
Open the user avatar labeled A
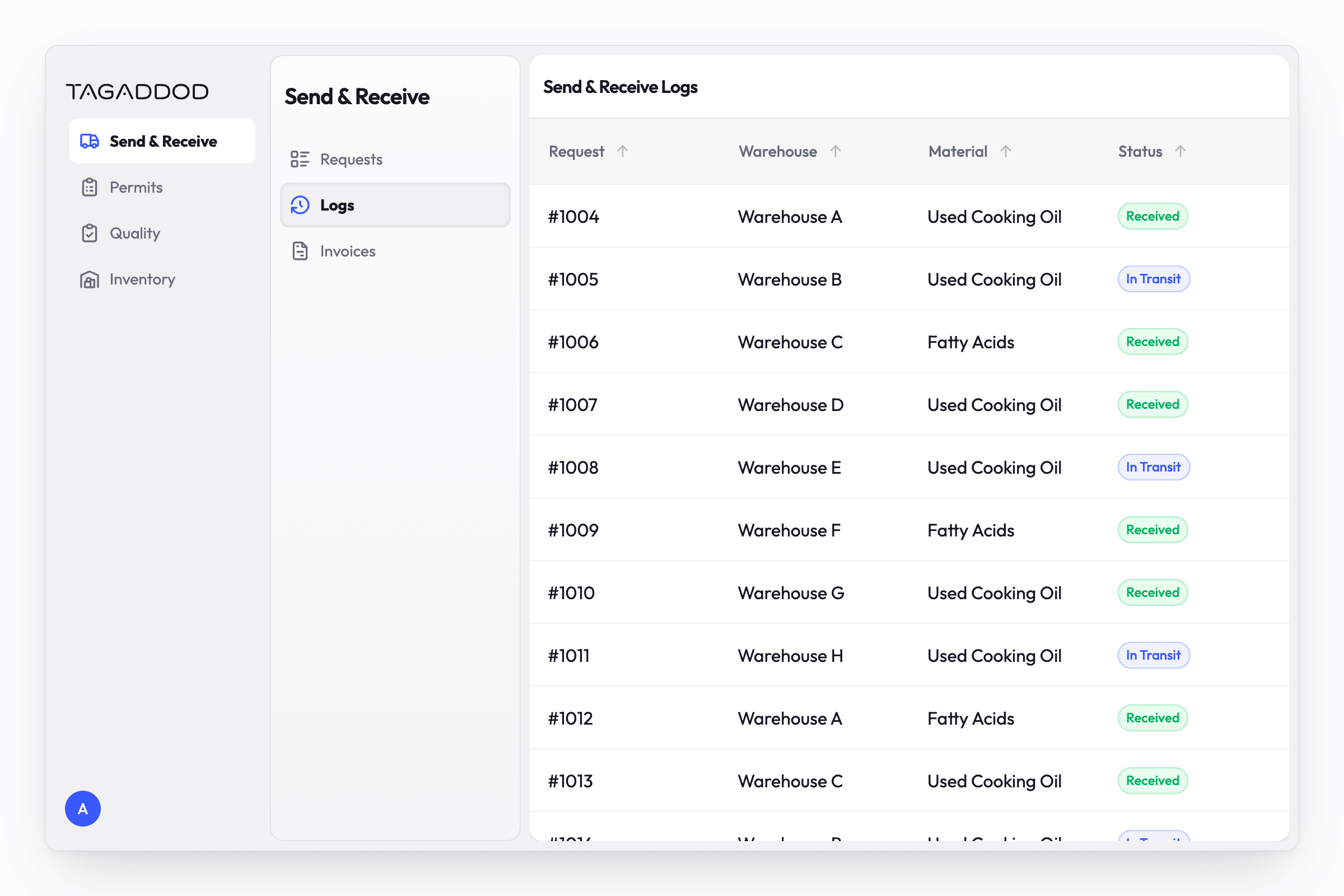(83, 809)
